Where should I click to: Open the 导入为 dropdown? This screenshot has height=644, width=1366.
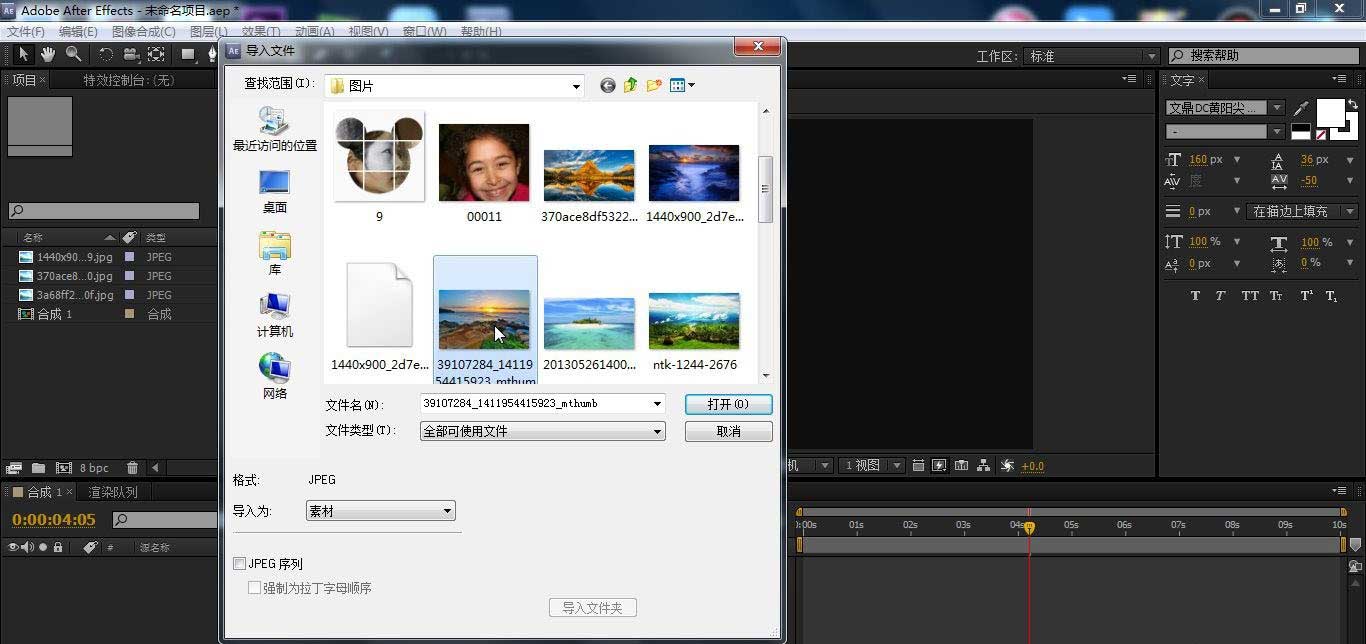pyautogui.click(x=380, y=511)
